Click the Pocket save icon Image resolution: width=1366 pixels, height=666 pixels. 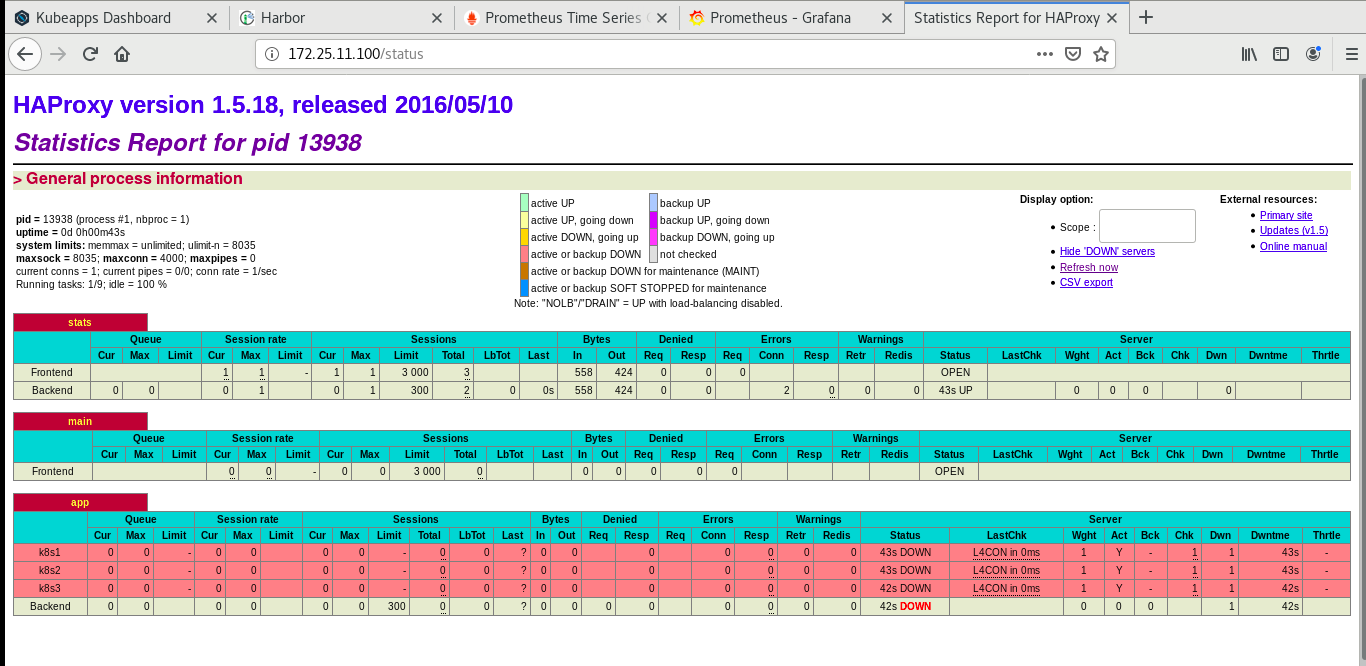(x=1072, y=54)
